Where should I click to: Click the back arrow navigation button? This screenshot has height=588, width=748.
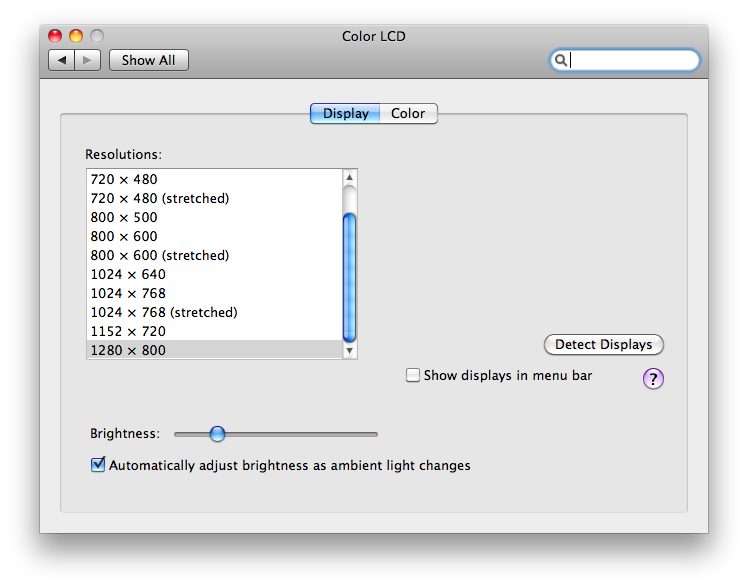point(62,60)
